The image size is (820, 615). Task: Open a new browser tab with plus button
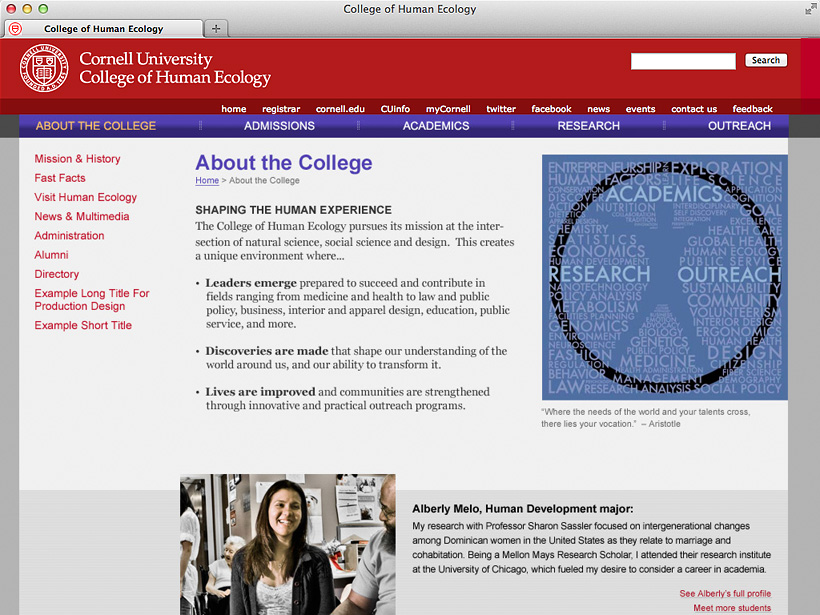[216, 29]
